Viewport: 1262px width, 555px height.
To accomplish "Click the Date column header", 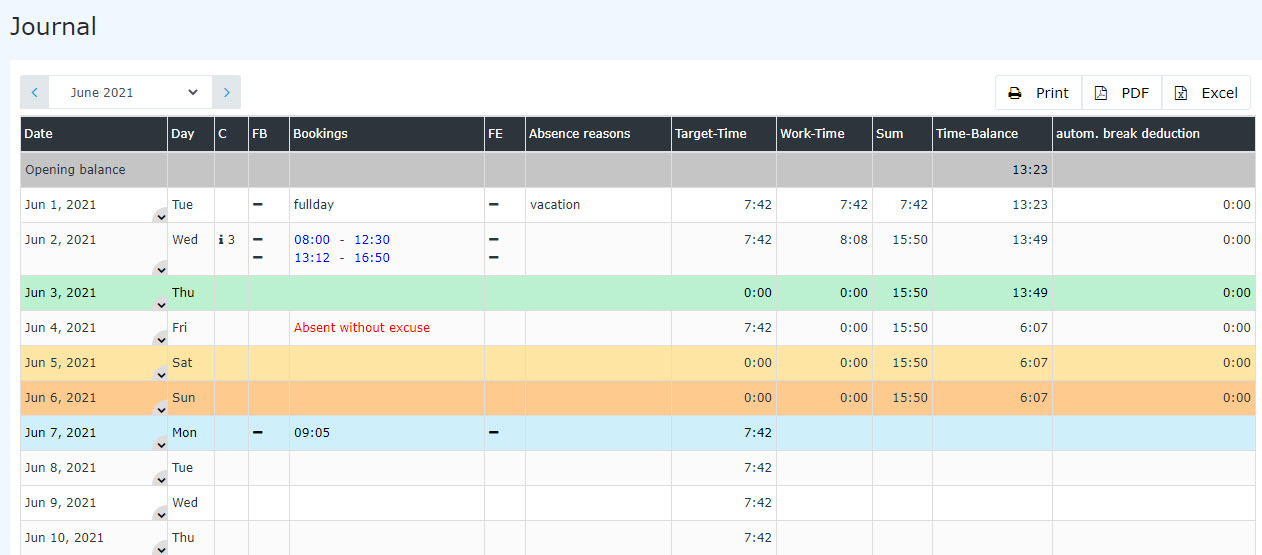I will point(94,134).
